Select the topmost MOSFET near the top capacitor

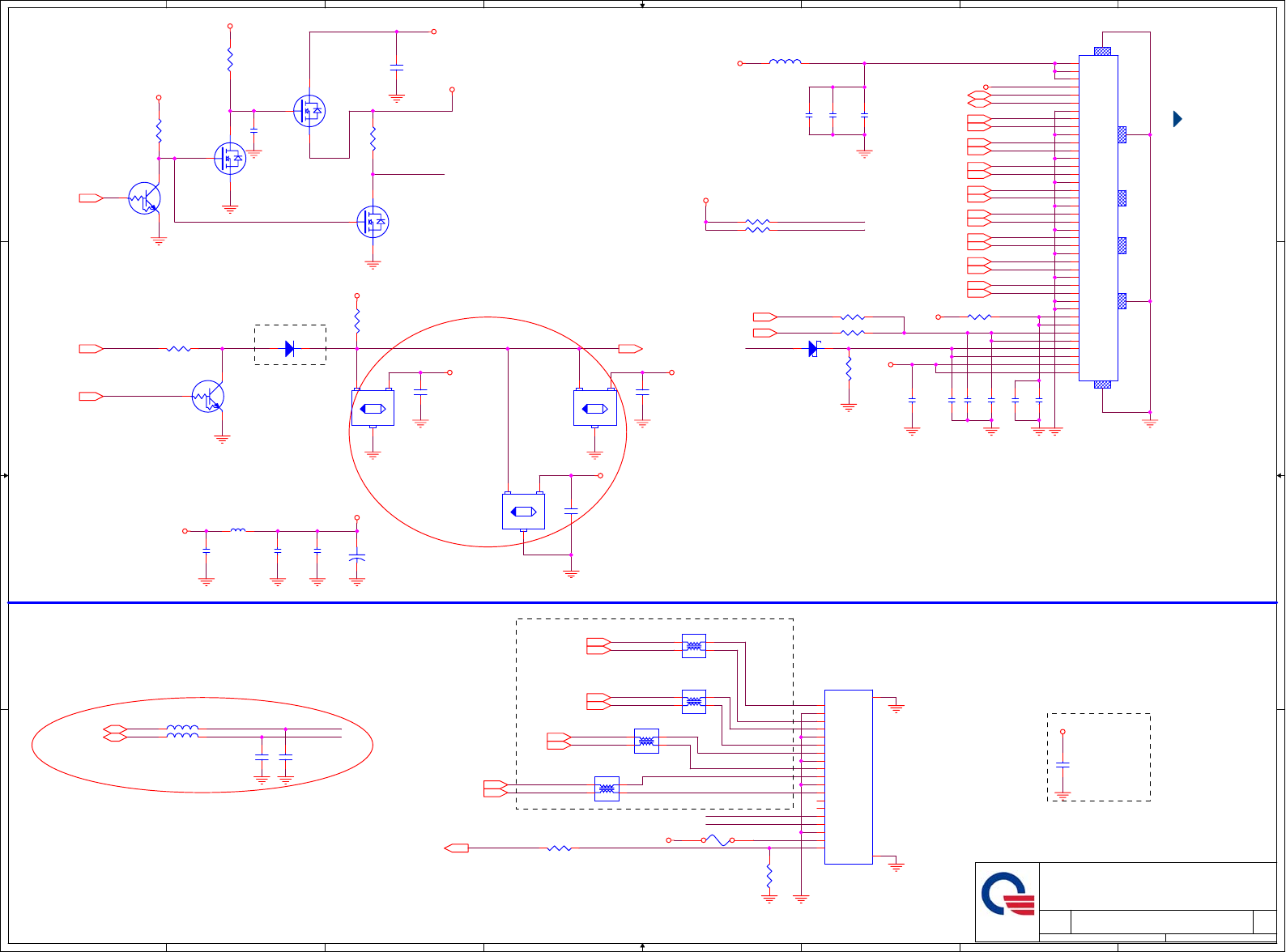(x=309, y=111)
